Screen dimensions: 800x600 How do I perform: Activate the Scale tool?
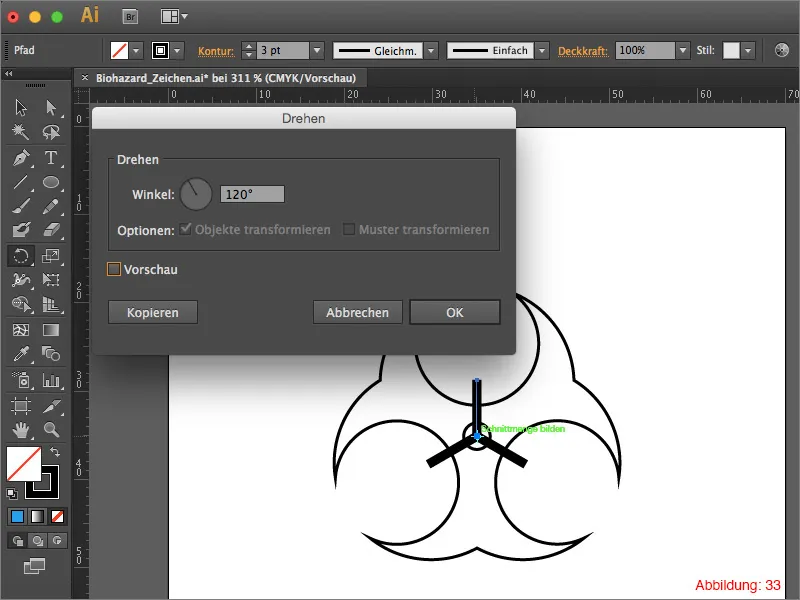[x=51, y=256]
